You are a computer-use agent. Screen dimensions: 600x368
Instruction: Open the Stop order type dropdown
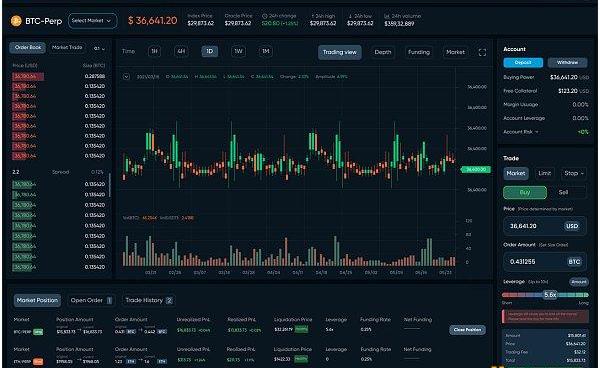click(573, 173)
